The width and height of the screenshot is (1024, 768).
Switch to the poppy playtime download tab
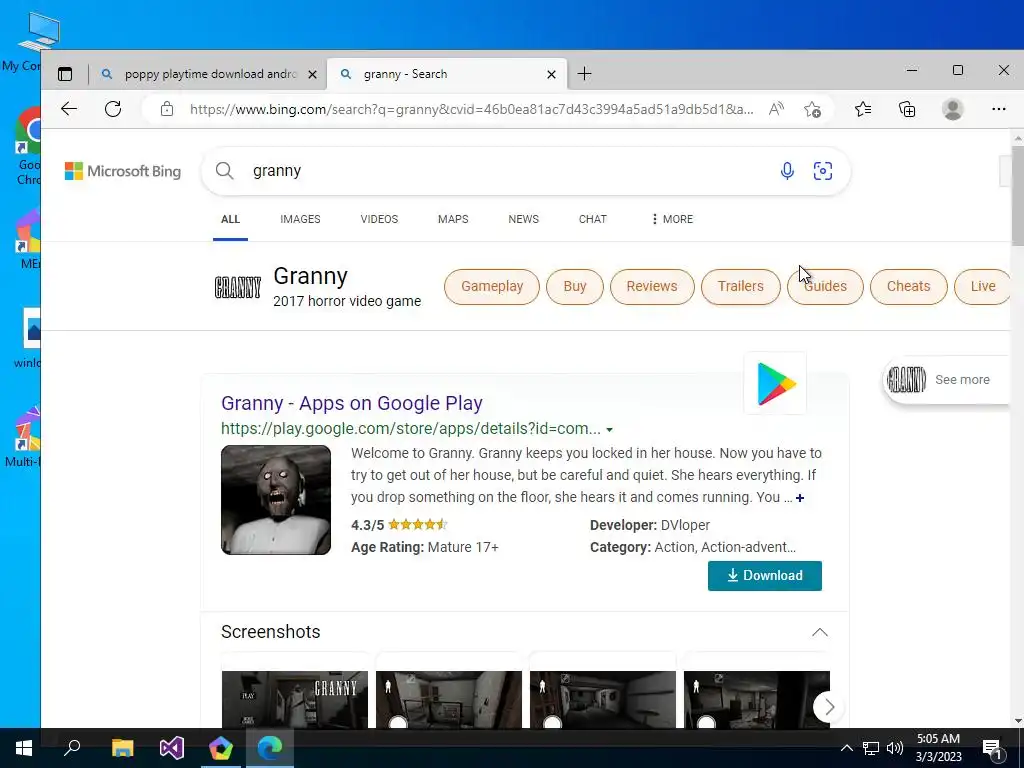point(208,74)
